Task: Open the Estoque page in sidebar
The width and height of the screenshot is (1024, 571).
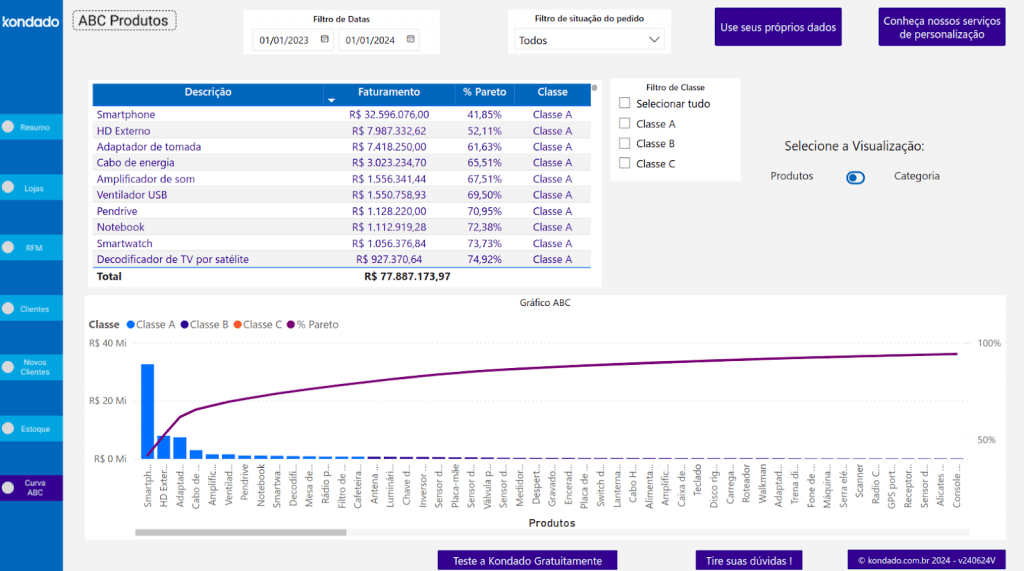Action: 32,429
